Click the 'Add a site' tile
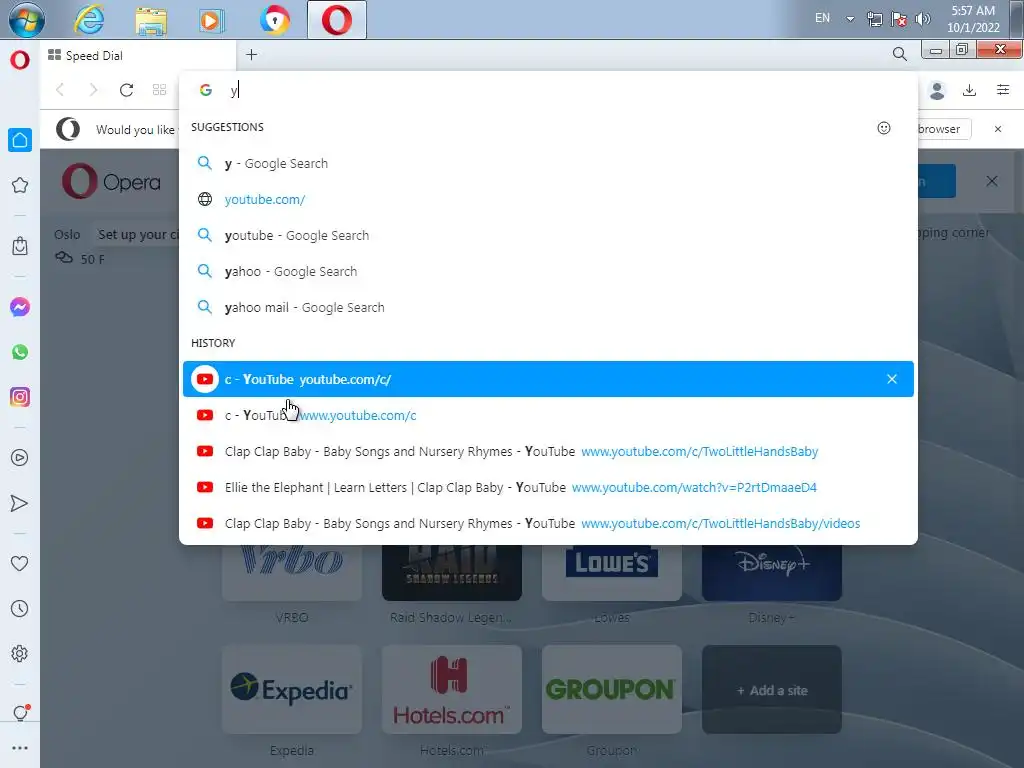 tap(772, 689)
